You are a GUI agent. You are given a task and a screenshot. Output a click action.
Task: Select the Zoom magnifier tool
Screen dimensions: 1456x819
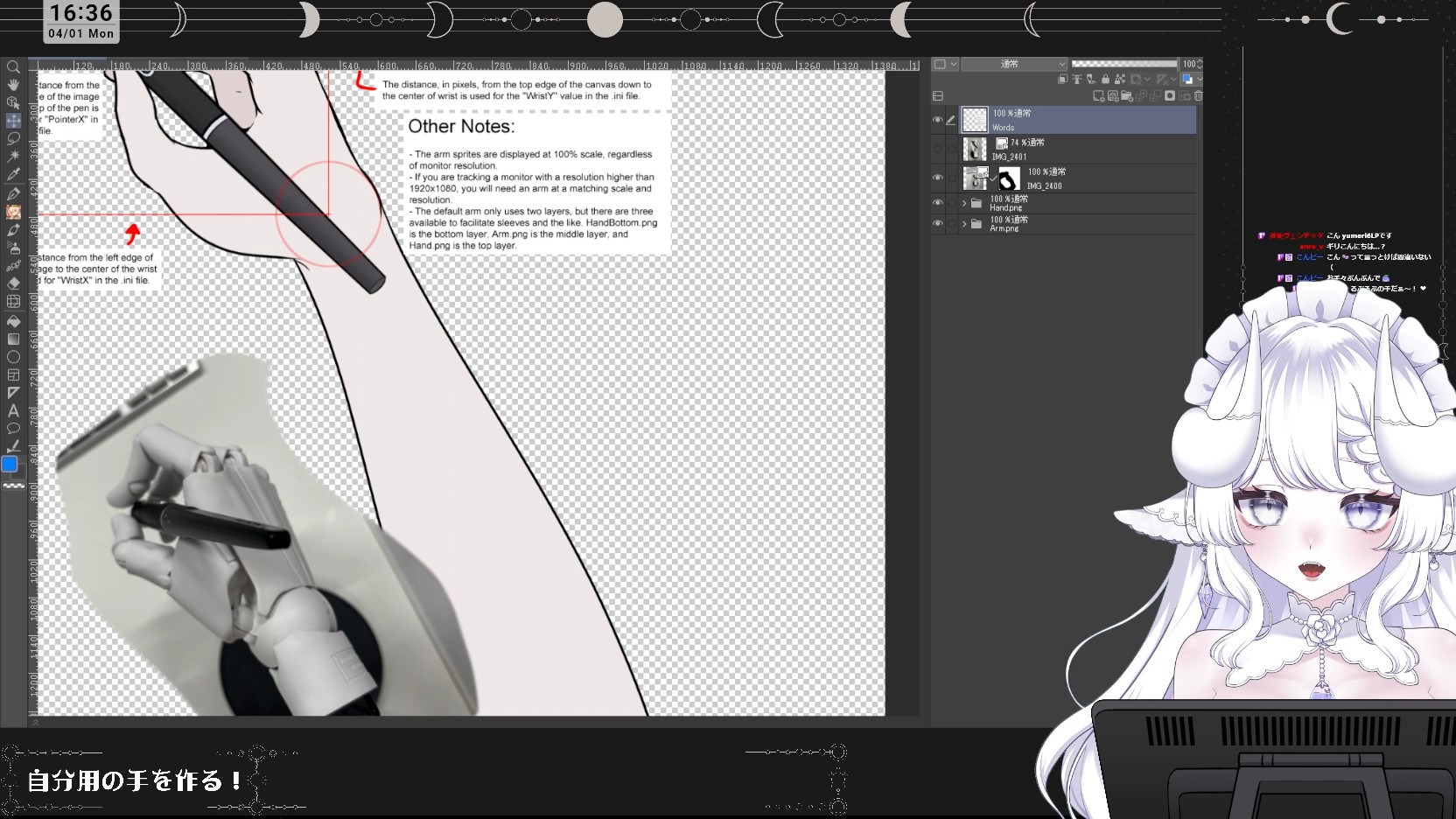click(x=13, y=67)
